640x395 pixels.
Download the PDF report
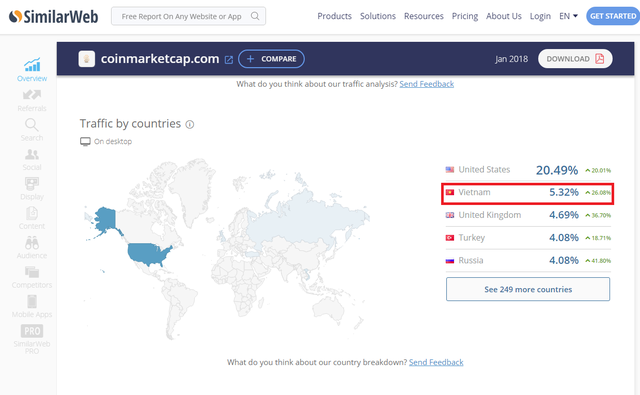[575, 59]
